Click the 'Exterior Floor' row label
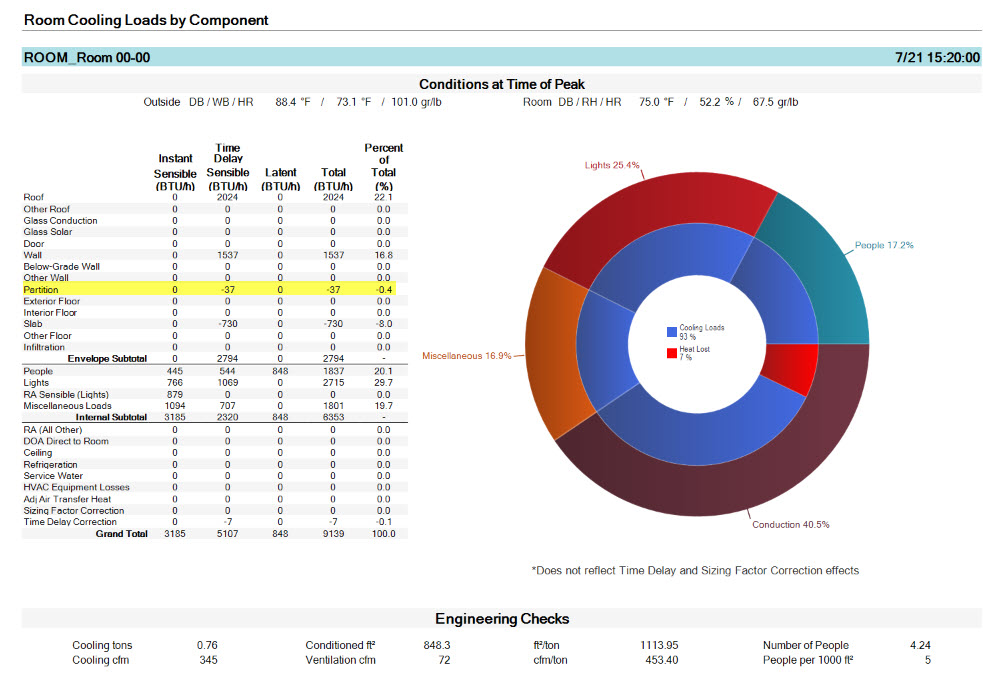 [x=51, y=301]
